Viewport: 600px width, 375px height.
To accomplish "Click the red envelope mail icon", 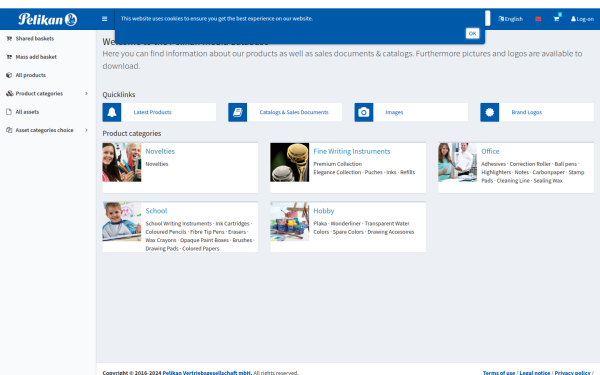I will tap(538, 19).
